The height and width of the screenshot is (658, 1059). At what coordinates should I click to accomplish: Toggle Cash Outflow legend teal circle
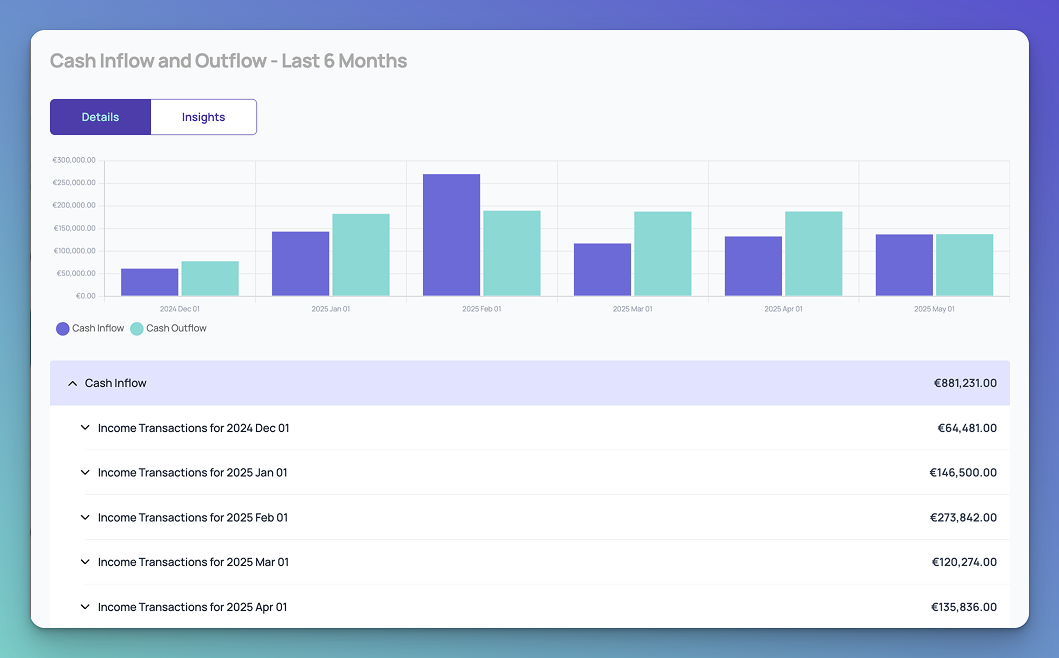pos(136,329)
